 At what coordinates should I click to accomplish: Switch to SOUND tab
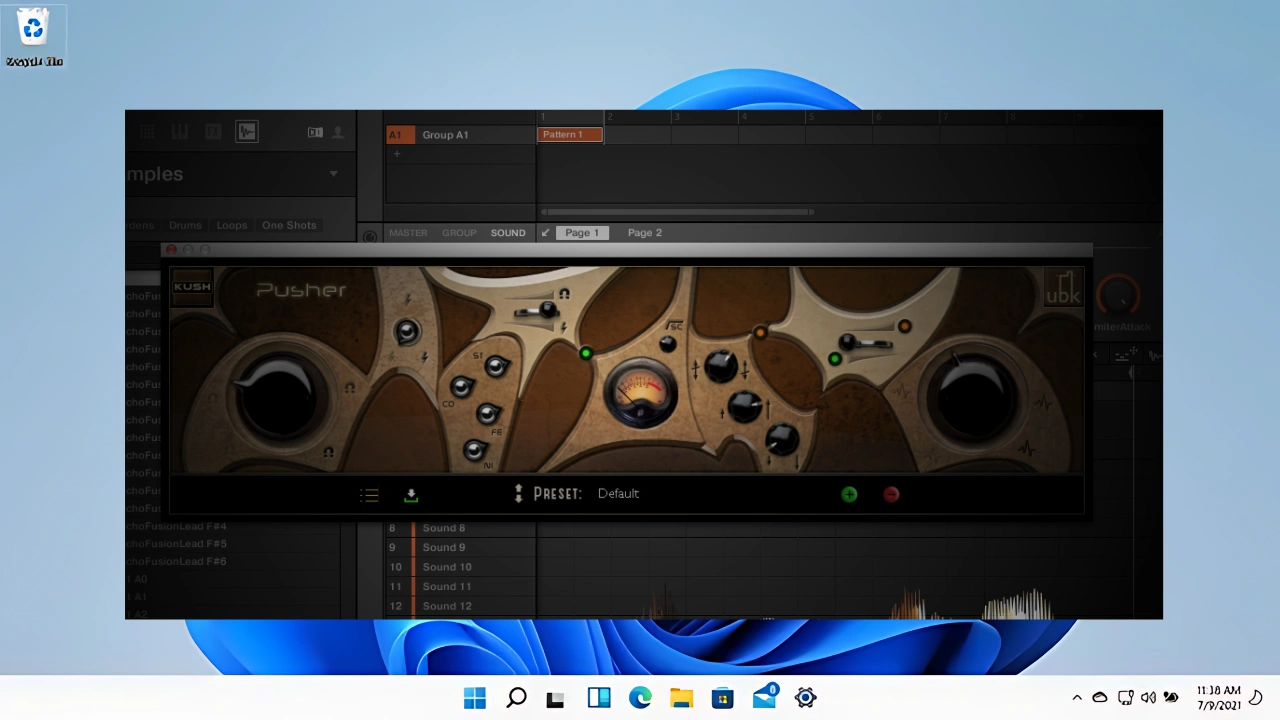(x=508, y=233)
